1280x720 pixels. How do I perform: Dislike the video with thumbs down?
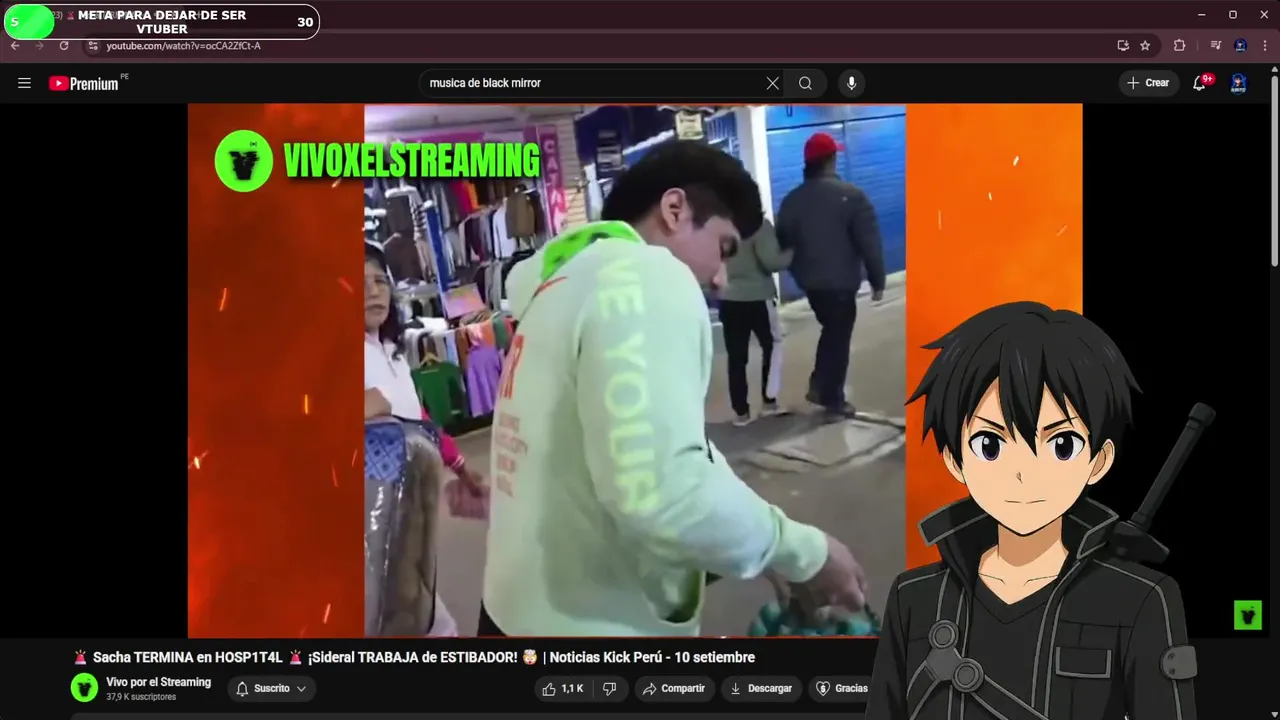pos(609,688)
